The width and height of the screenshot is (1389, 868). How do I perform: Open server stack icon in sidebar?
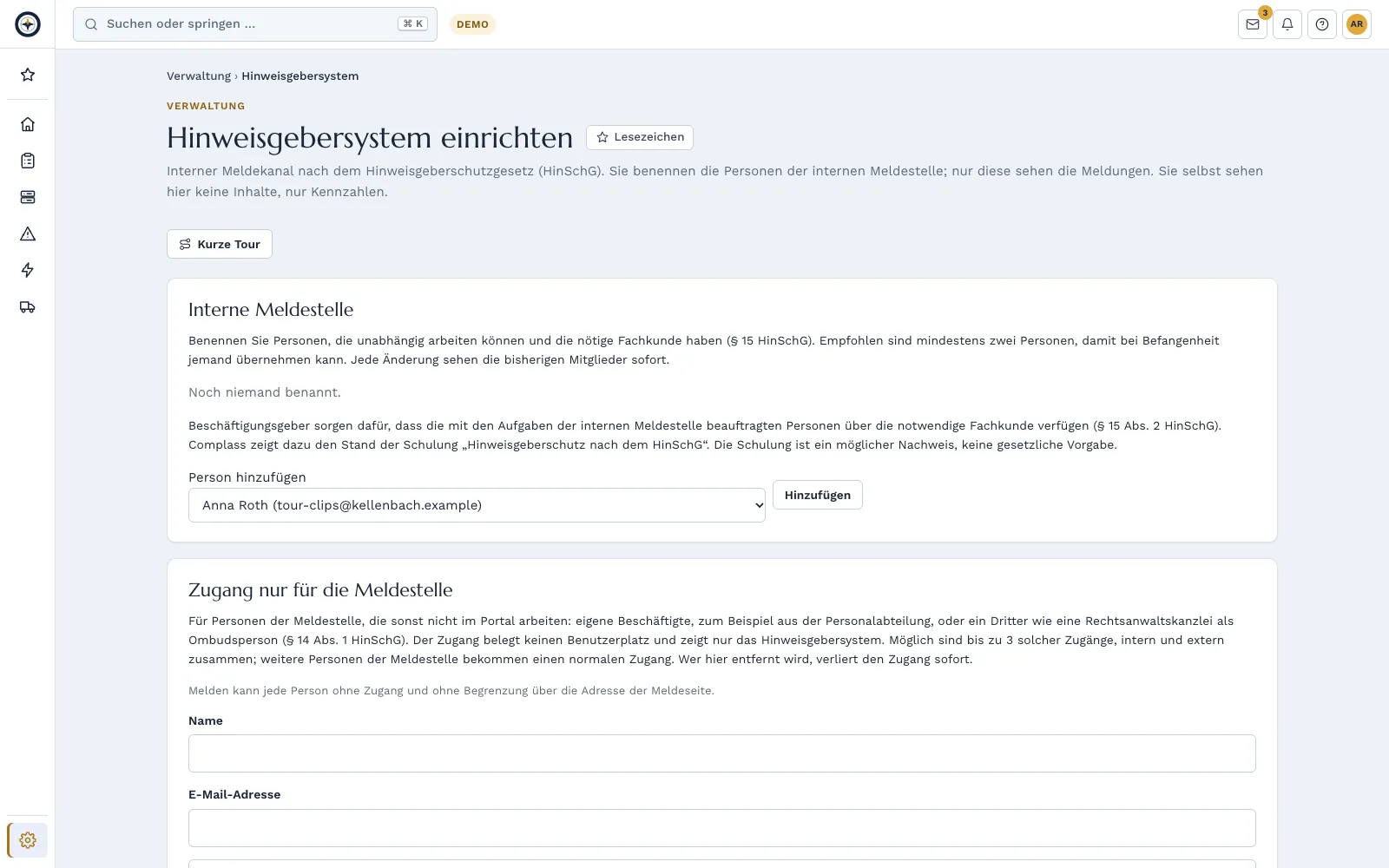click(x=28, y=197)
